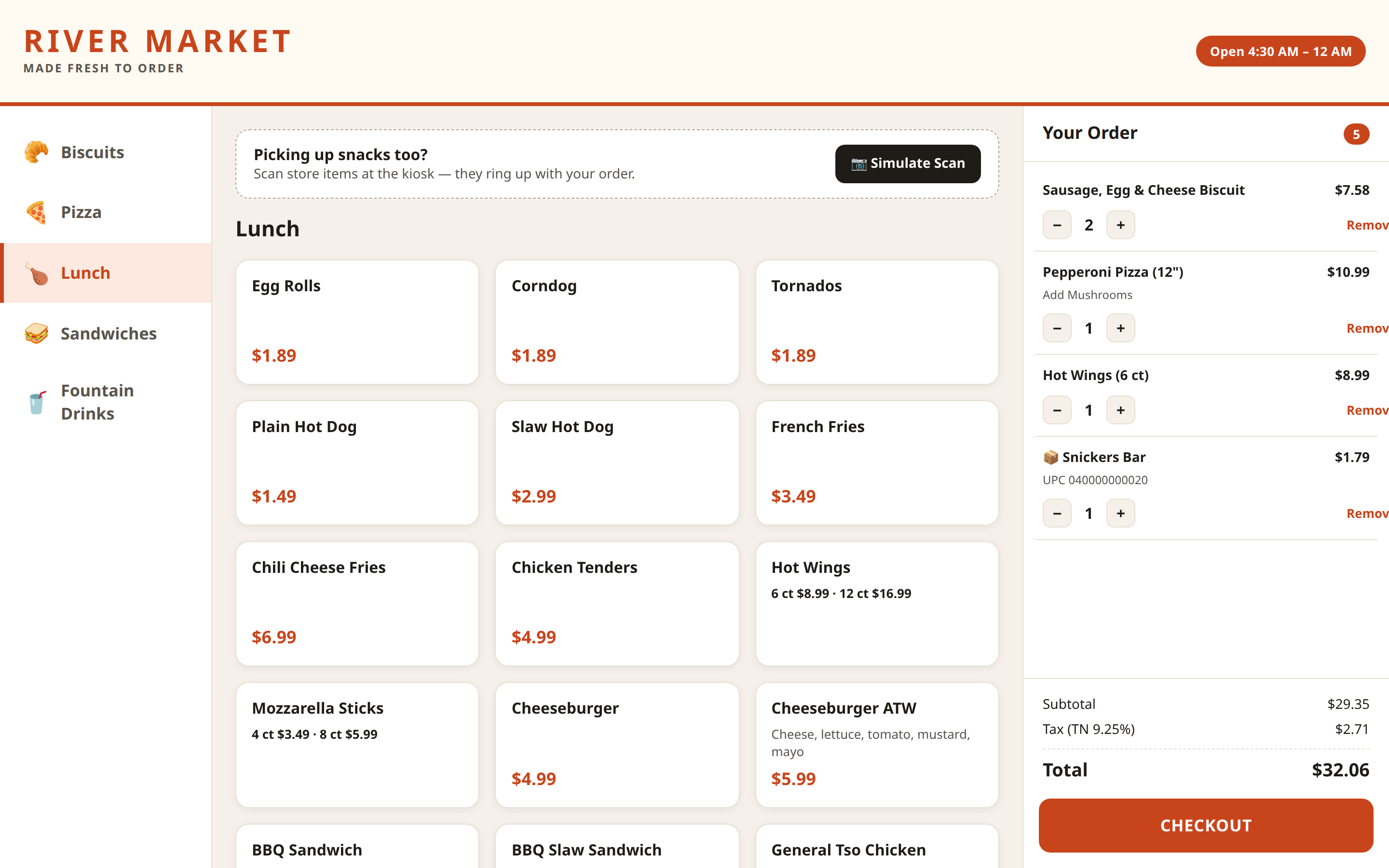This screenshot has width=1389, height=868.
Task: Select the Corndog menu card
Action: point(617,322)
